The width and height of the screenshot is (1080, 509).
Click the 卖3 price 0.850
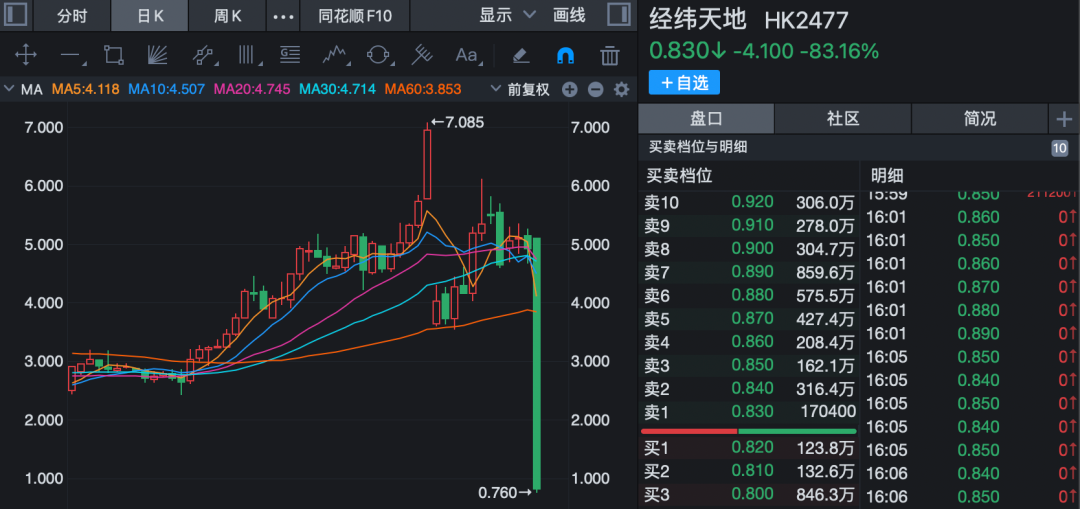(x=752, y=364)
